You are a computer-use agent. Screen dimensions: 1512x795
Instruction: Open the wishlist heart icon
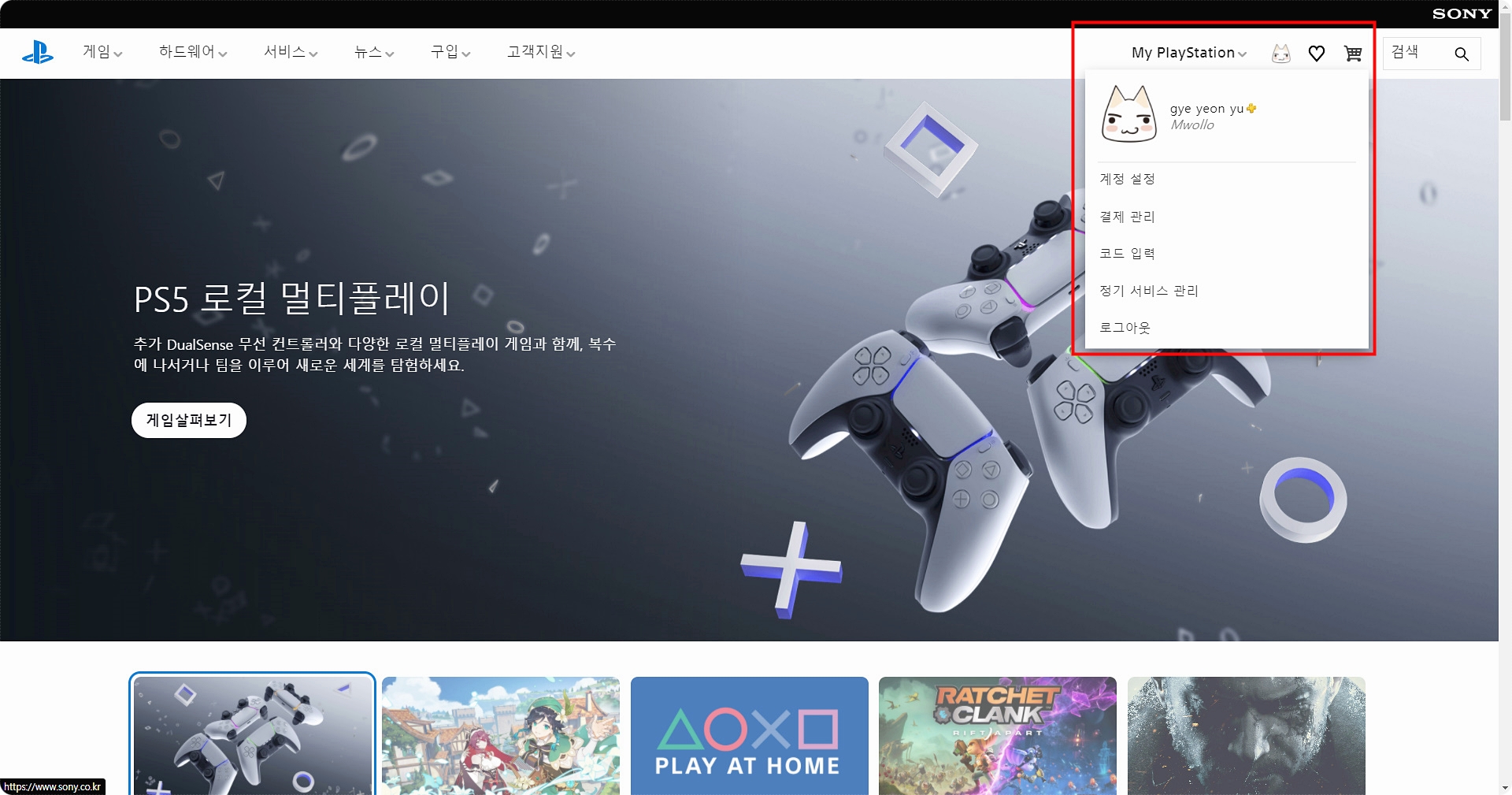pos(1317,54)
